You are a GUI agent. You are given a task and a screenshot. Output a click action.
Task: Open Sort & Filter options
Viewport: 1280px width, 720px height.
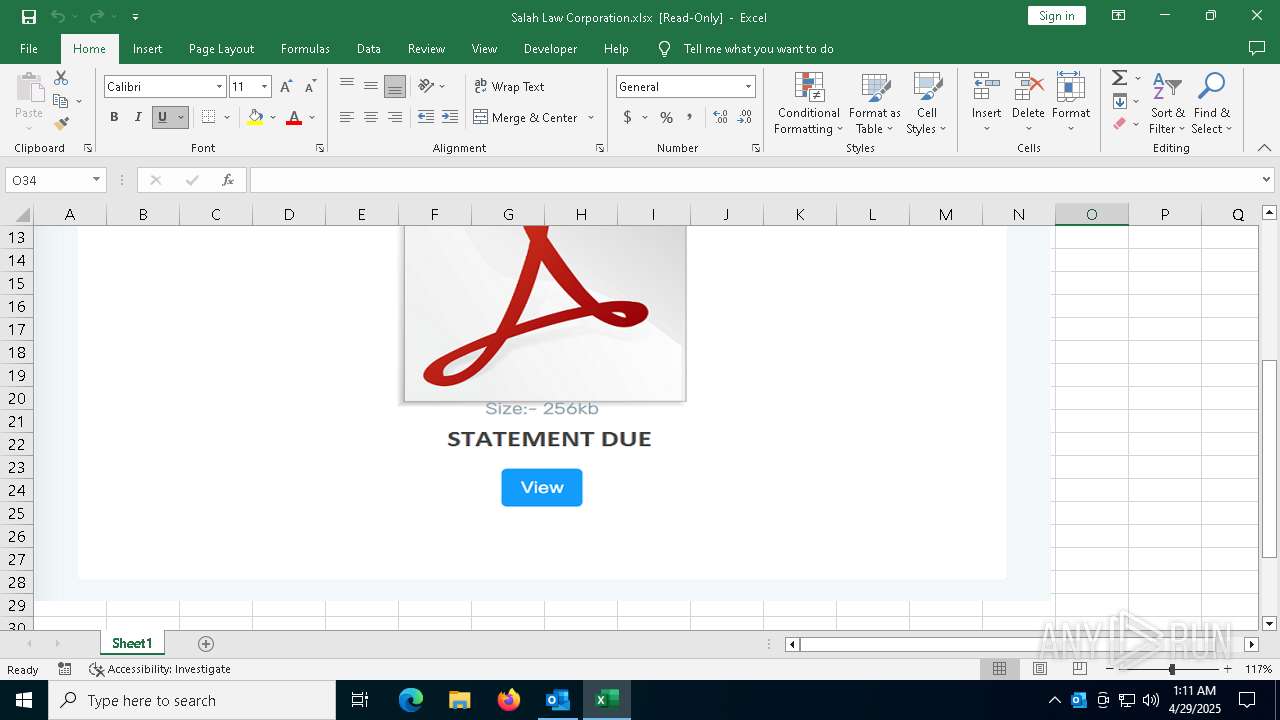tap(1167, 103)
